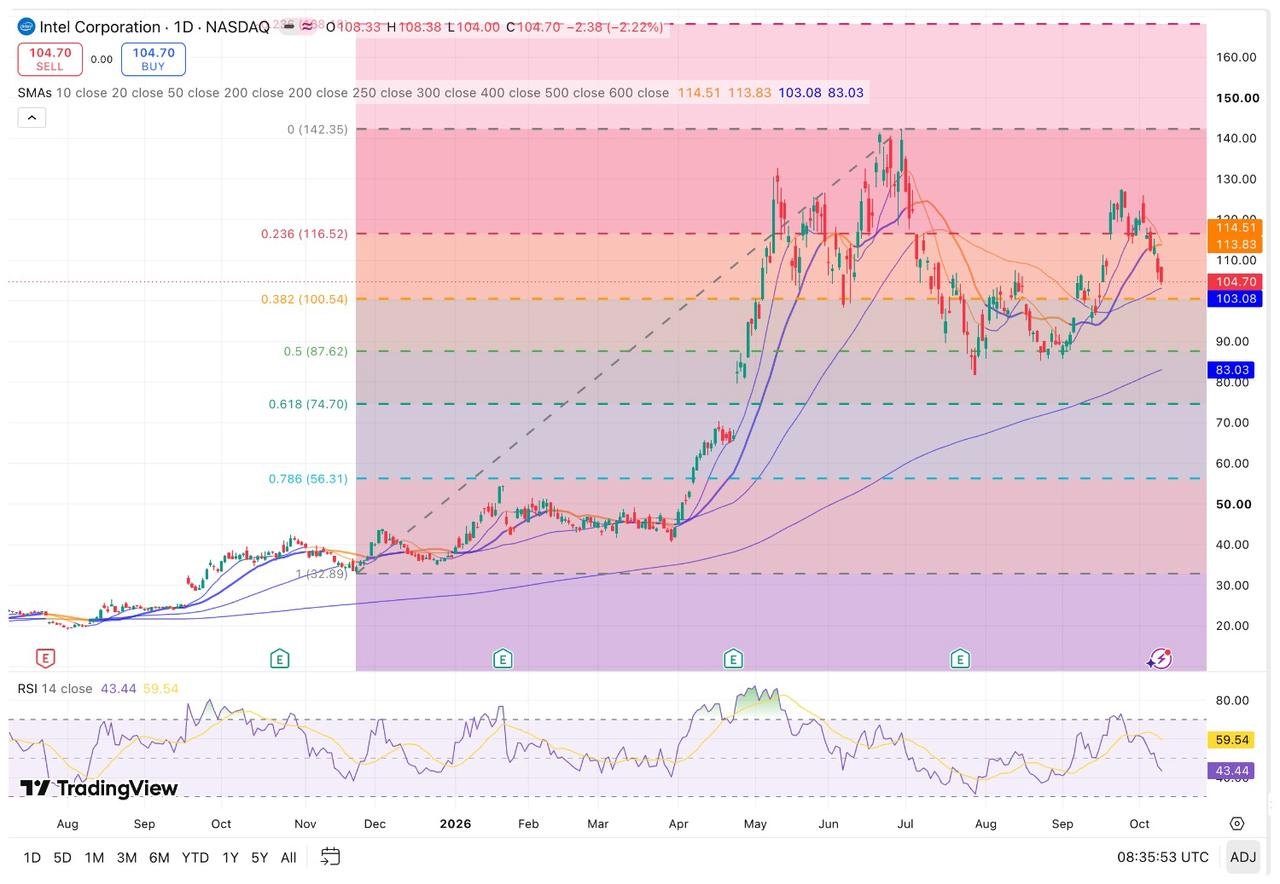Click the 0 (142.35) Fibonacci level label
Viewport: 1280px width, 884px height.
(x=318, y=129)
